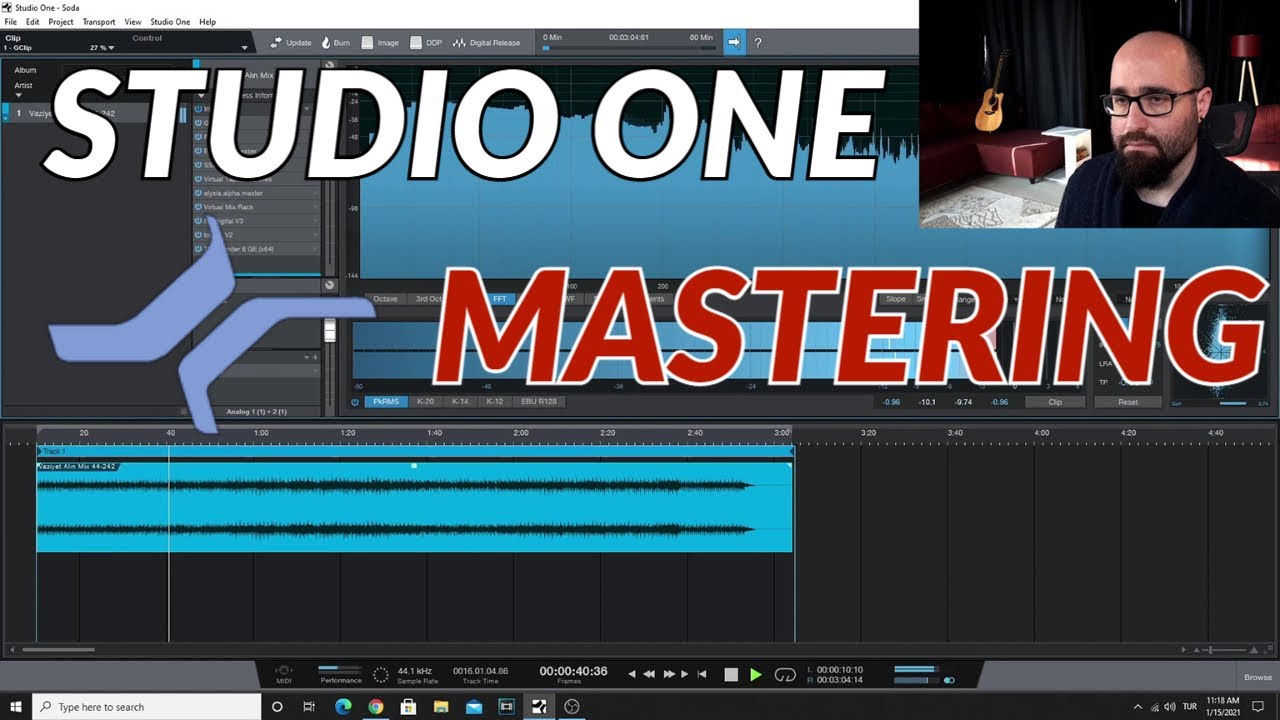Open Virtual Mix Rack insert dropdown arrow
Screen dimensions: 1280x720
[316, 207]
